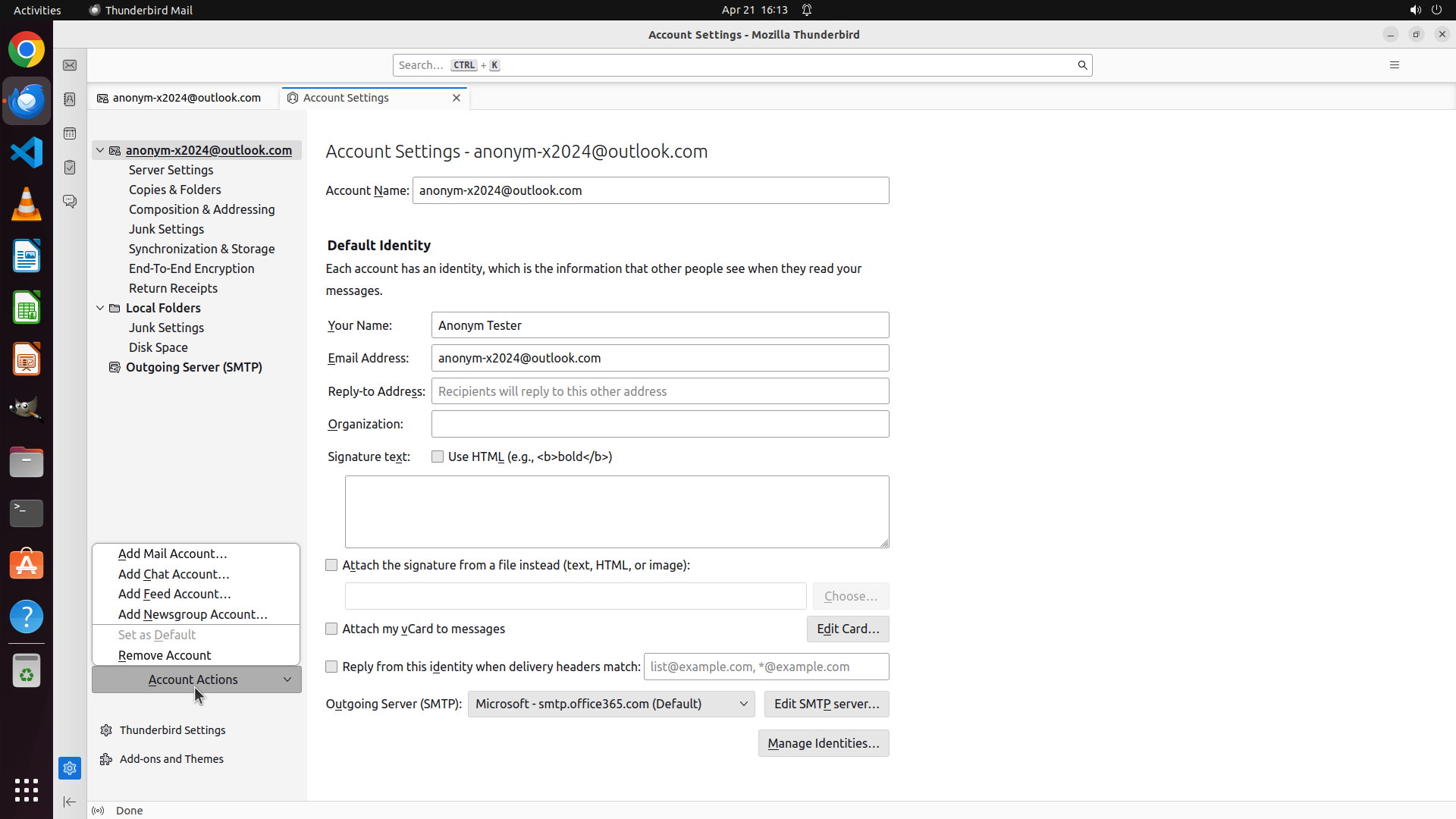Click into the Reply-to Address field
Screen dimensions: 1456x819
pos(660,391)
